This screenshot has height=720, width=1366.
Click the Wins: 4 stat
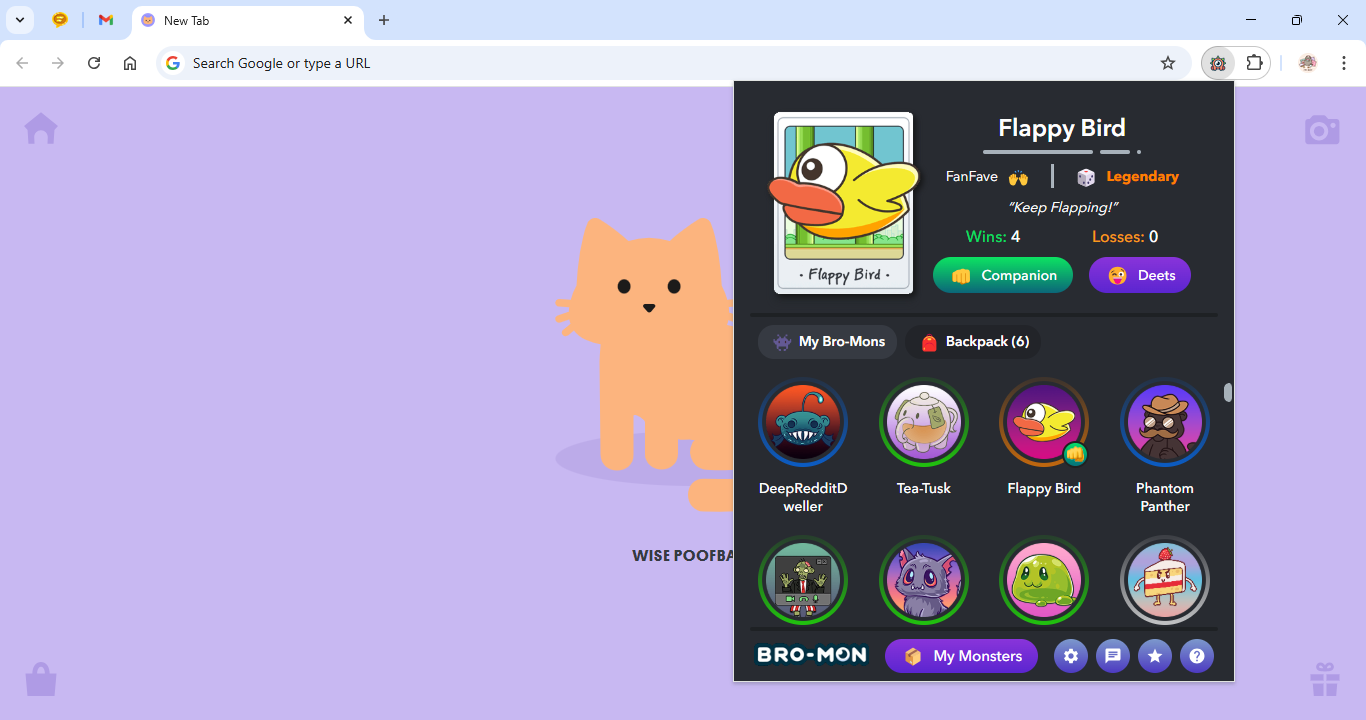(x=993, y=237)
